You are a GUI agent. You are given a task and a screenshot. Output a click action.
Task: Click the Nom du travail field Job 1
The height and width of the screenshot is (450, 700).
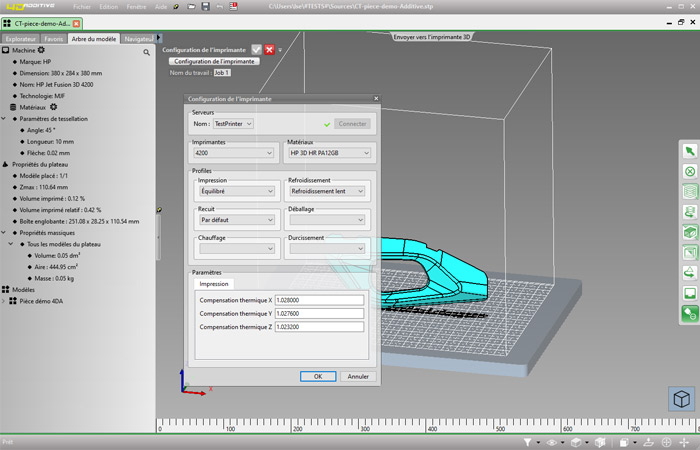coord(222,72)
